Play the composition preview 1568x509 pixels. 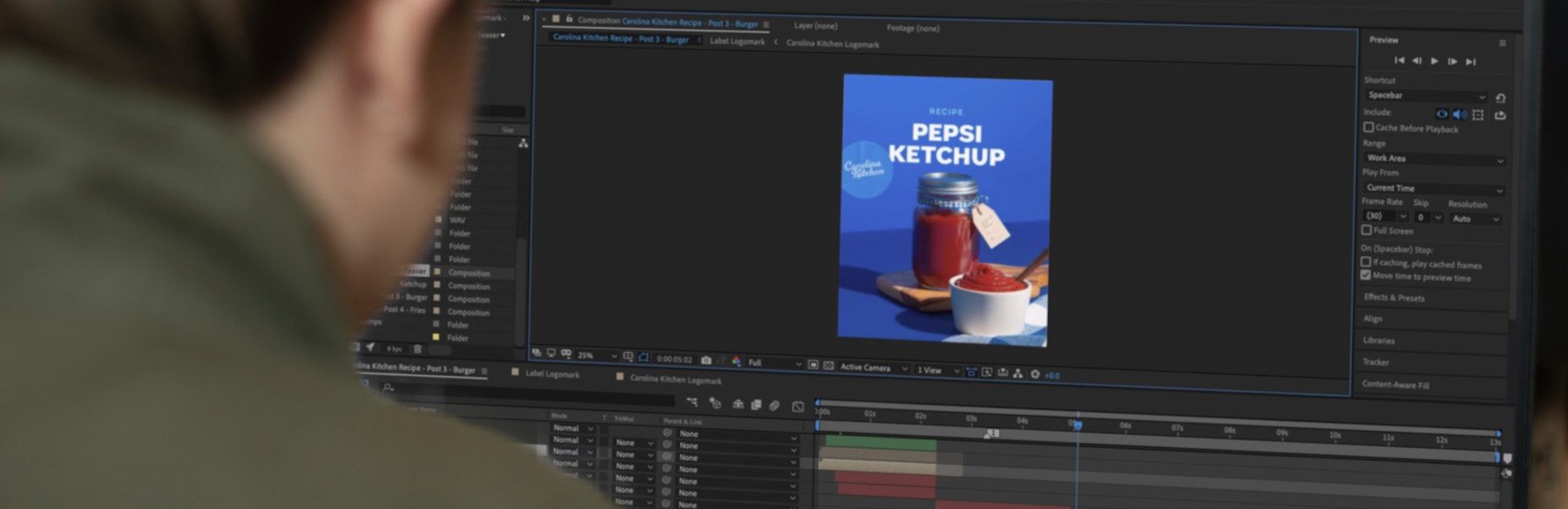[1434, 61]
